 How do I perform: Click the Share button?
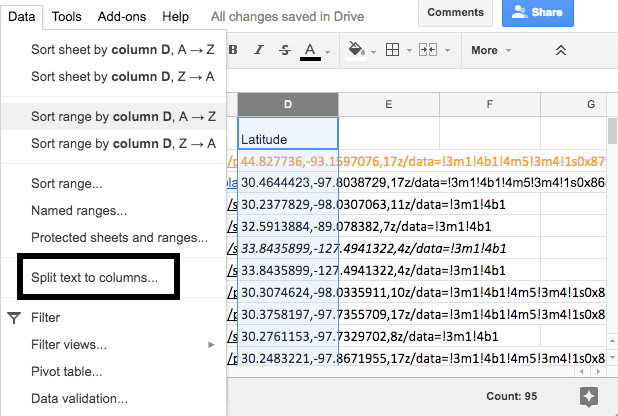tap(538, 13)
